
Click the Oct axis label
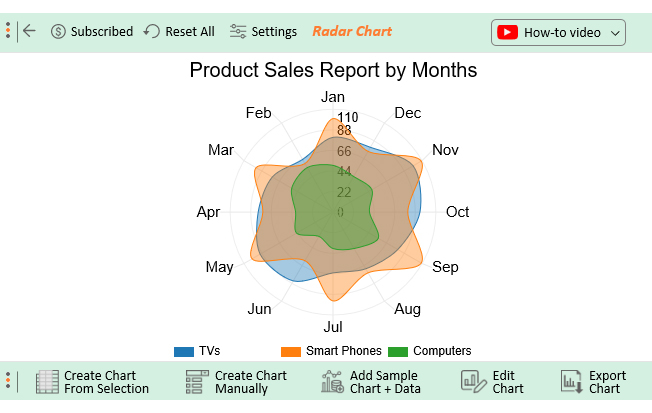click(457, 212)
